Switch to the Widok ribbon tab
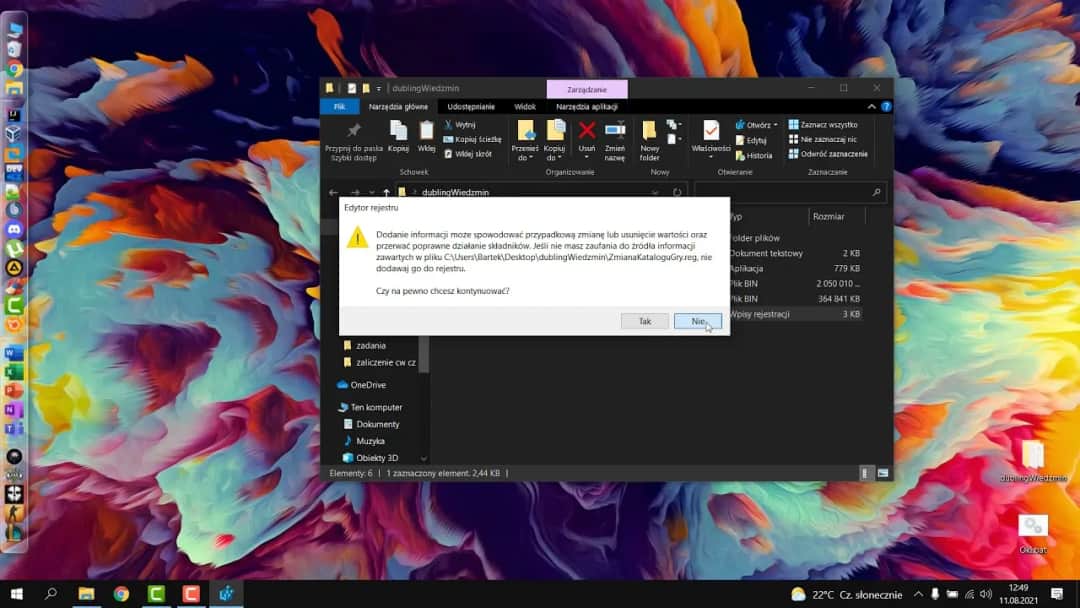This screenshot has width=1080, height=608. coord(525,106)
